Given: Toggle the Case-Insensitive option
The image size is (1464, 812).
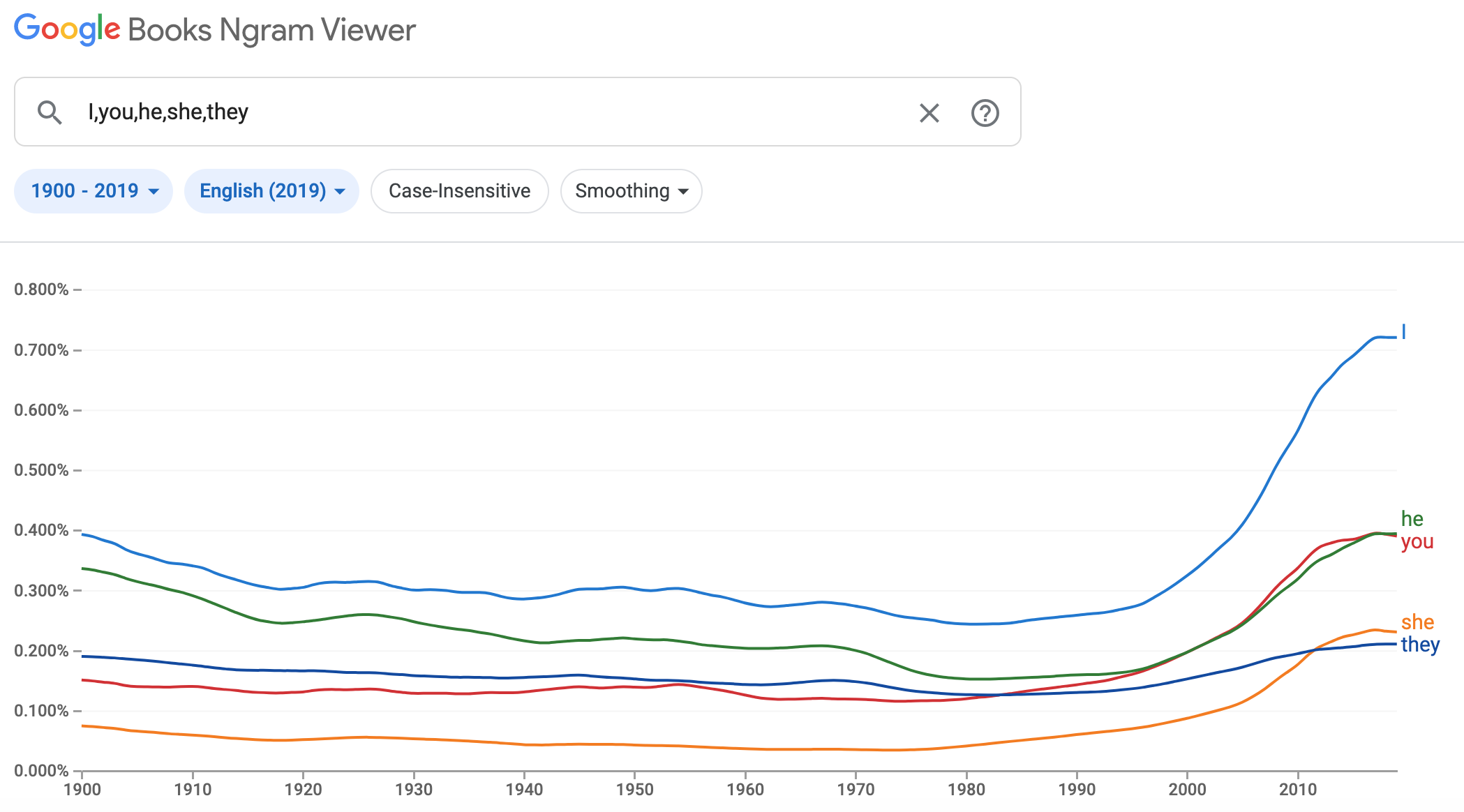Looking at the screenshot, I should point(459,191).
